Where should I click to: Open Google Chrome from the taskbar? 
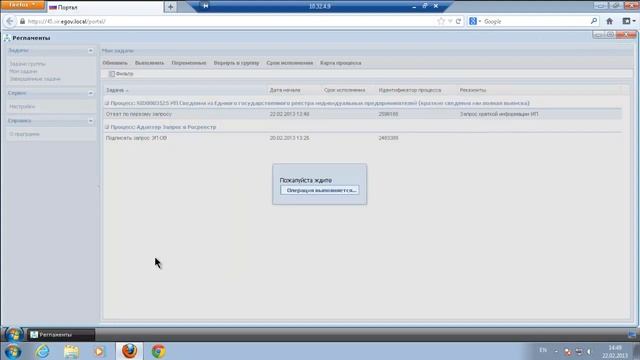point(158,351)
